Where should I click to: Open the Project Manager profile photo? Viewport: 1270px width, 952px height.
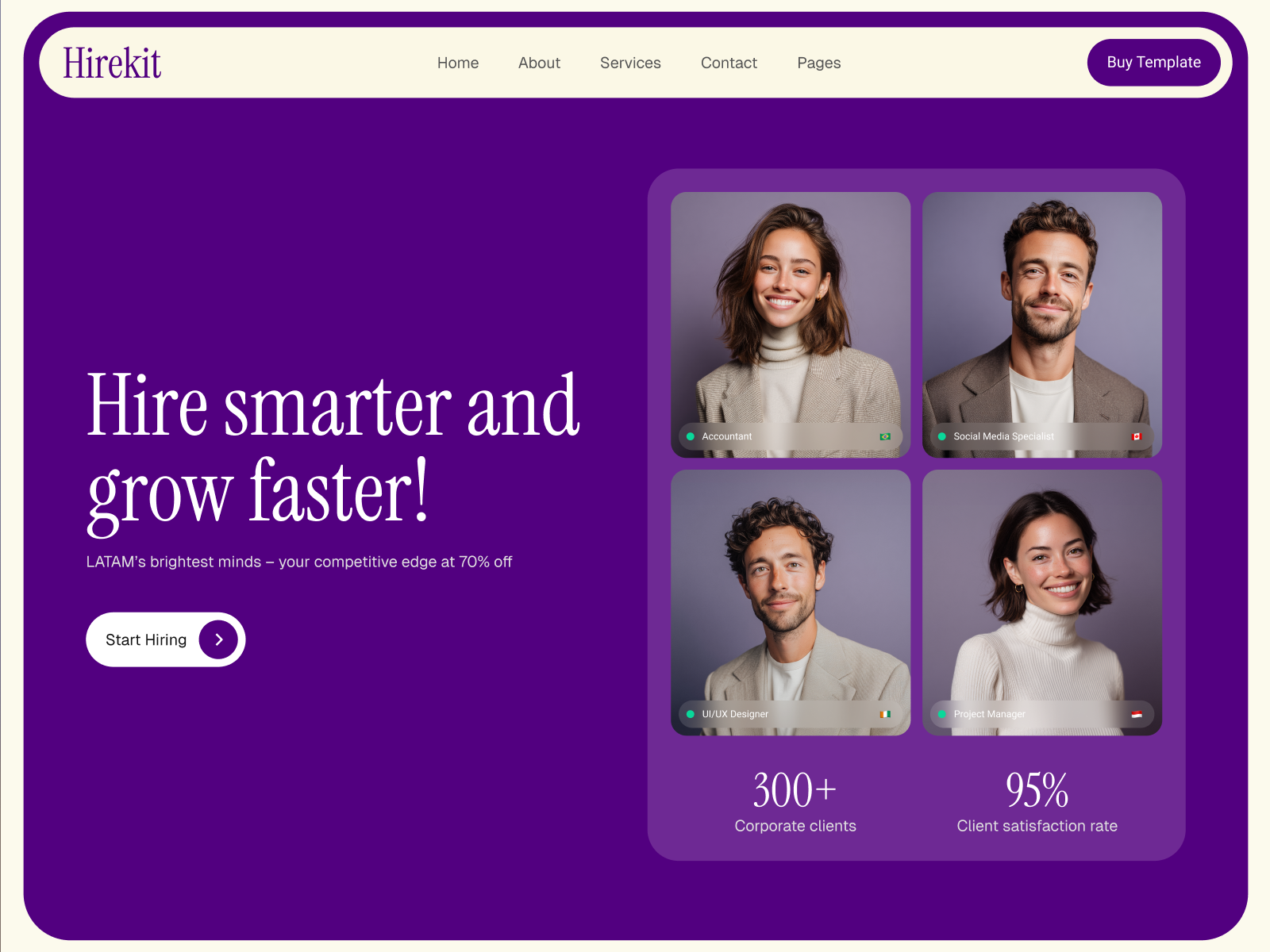pyautogui.click(x=1042, y=602)
